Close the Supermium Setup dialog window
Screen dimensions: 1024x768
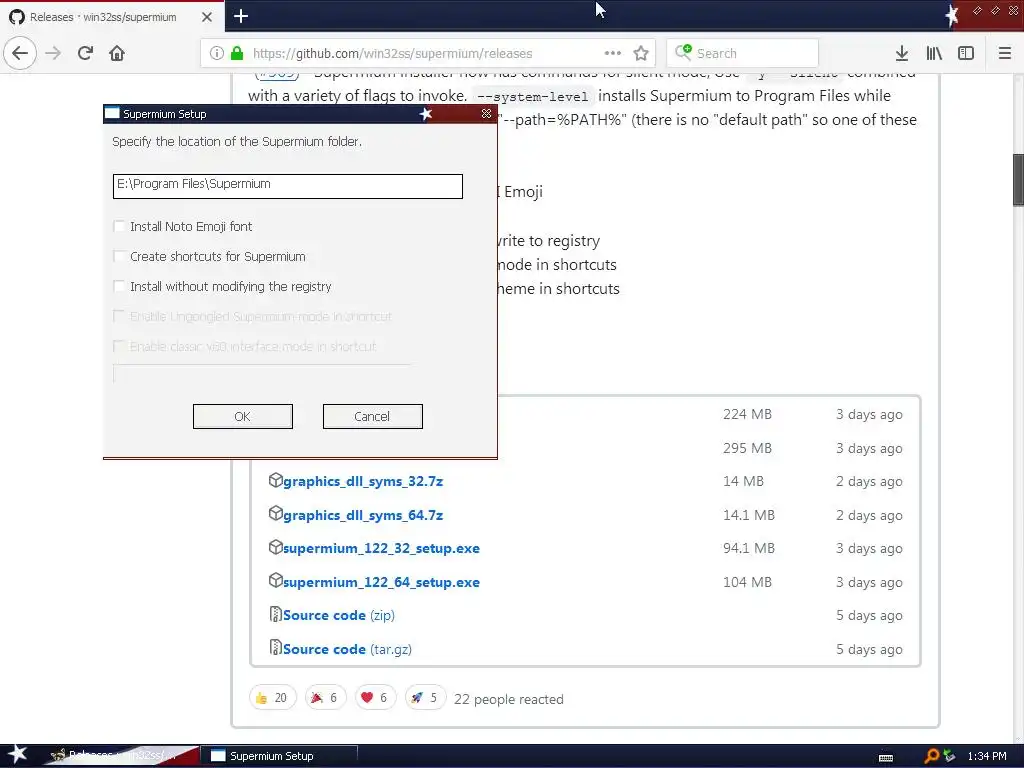pos(487,114)
